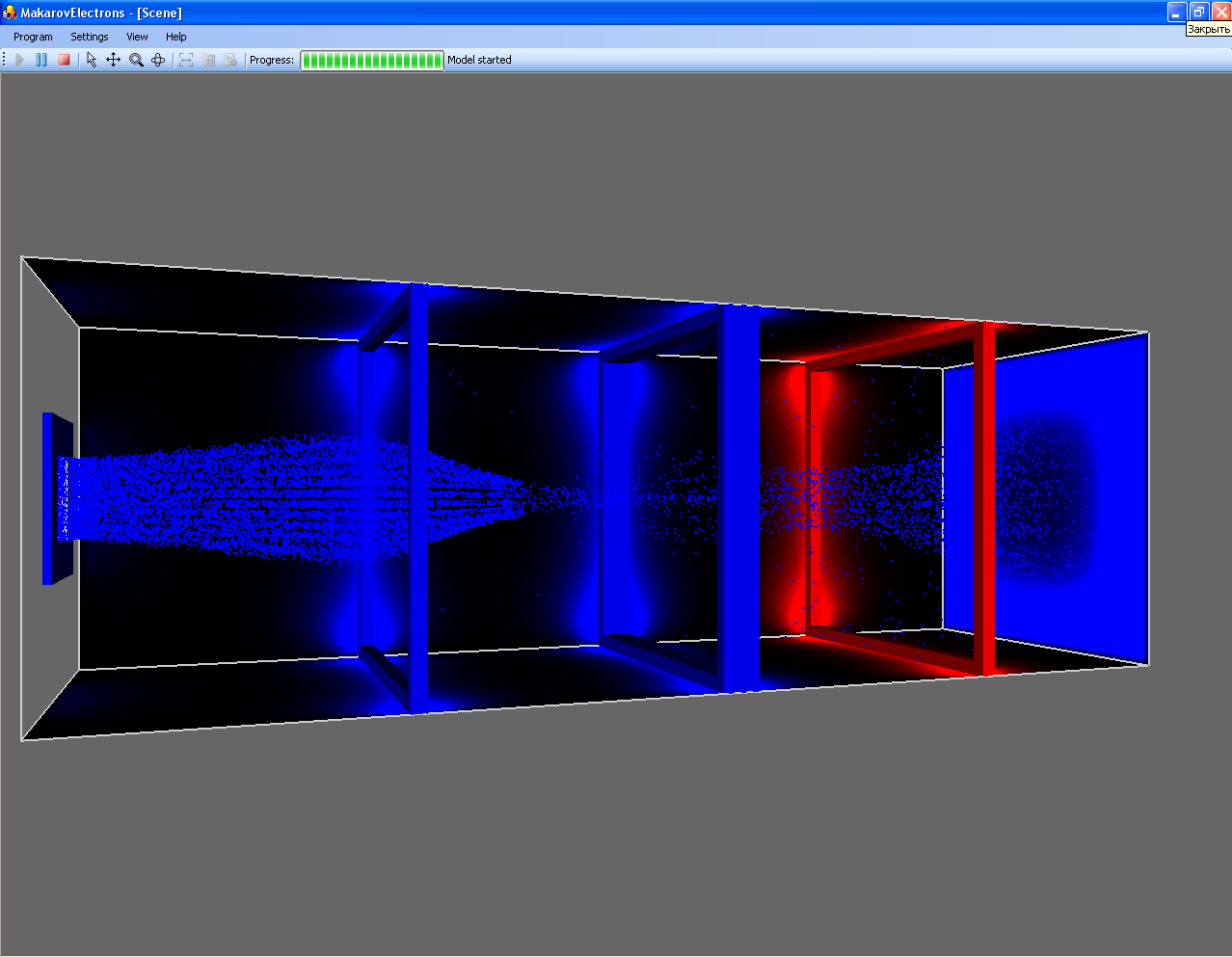
Task: Pick the orbit rotate view tool
Action: click(x=158, y=60)
